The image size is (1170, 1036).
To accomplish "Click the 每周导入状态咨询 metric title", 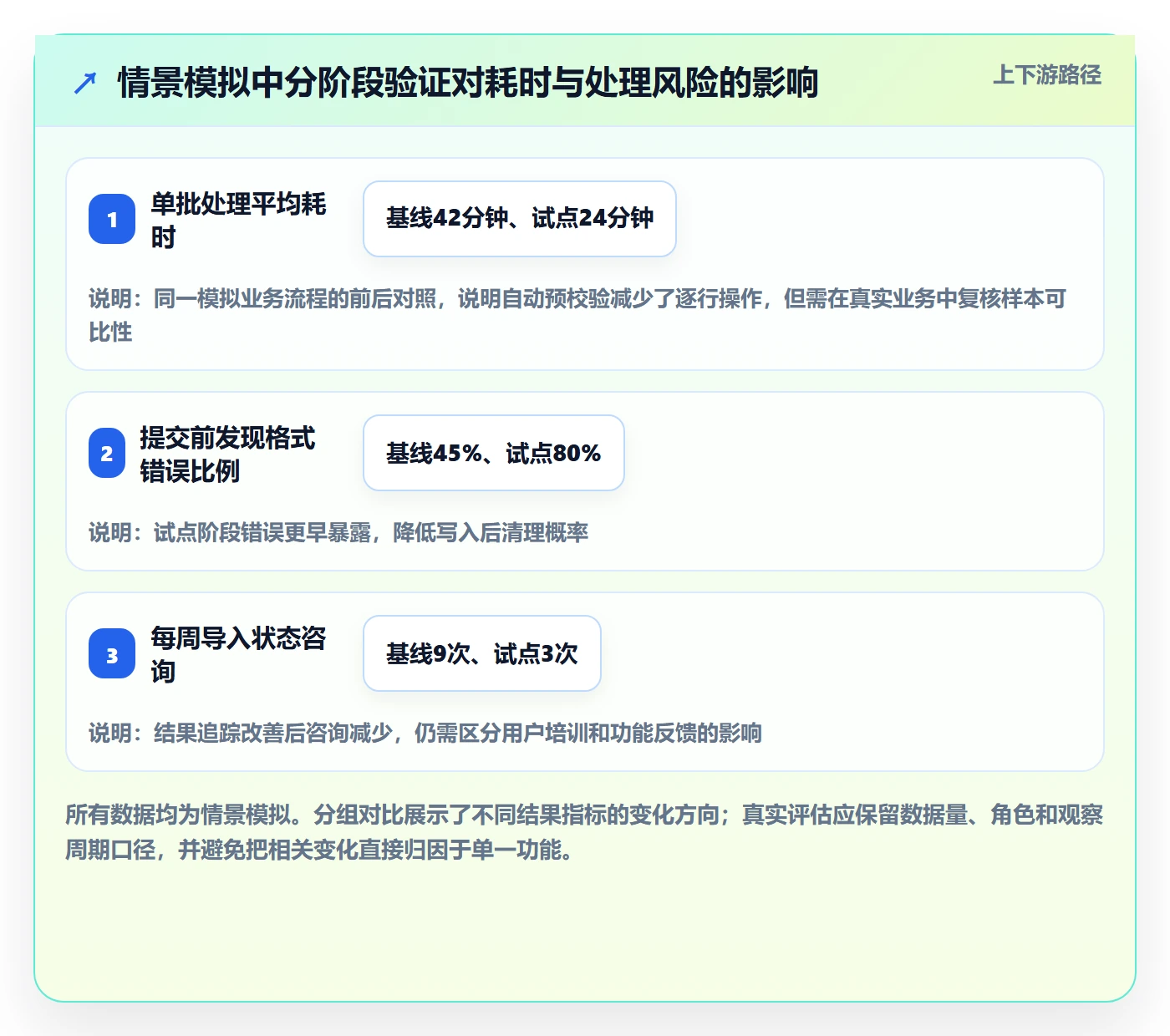I will tap(239, 654).
